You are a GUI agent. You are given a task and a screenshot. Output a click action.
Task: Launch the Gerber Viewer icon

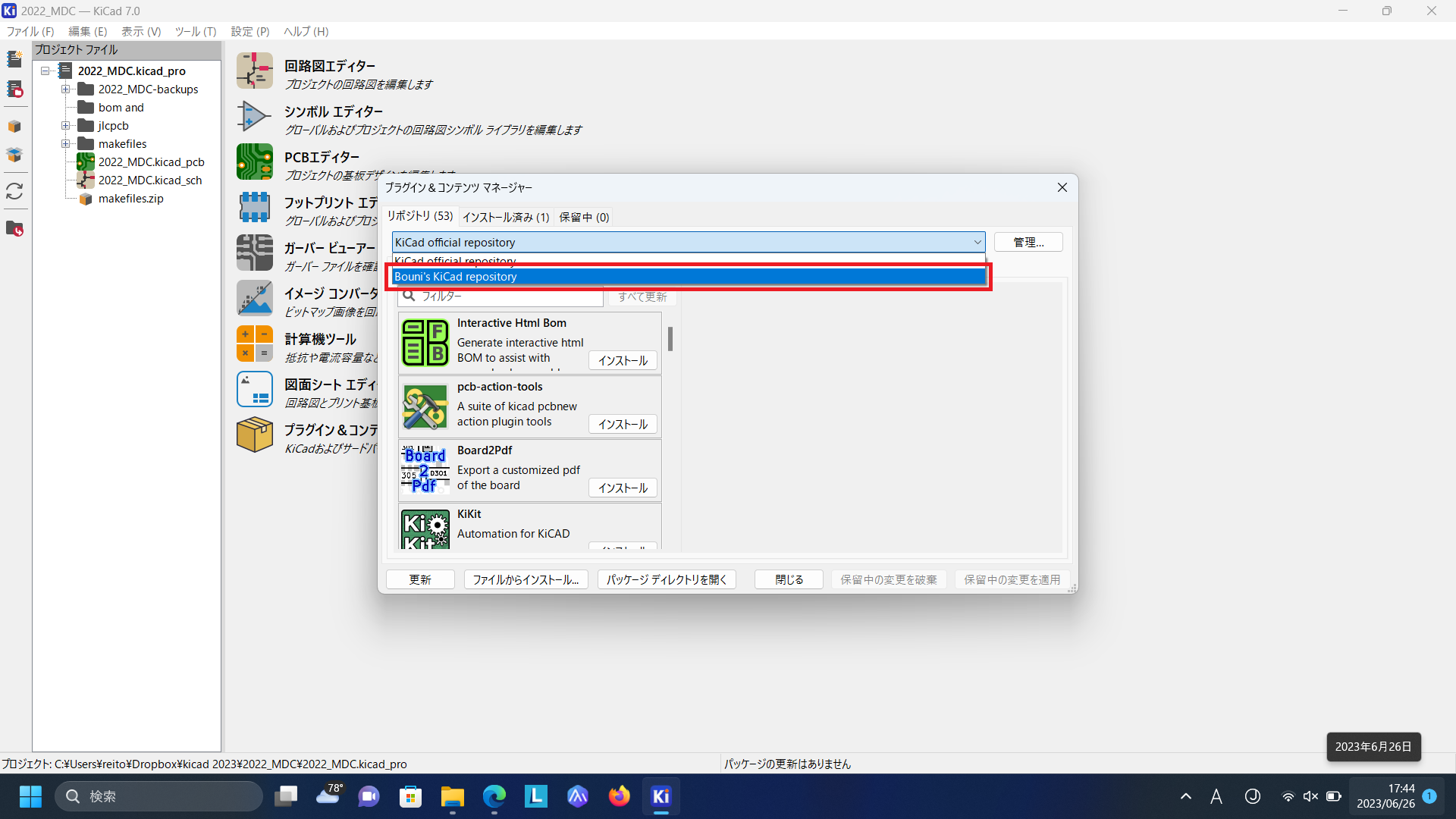pyautogui.click(x=254, y=253)
